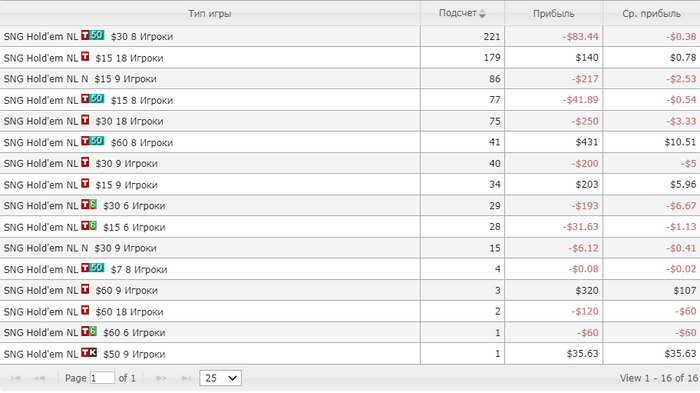
Task: Sort by Ср. прибыль column header
Action: pos(651,13)
